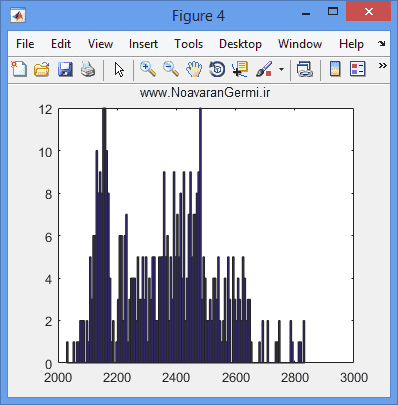Click the x-axis label 2200

coord(117,378)
